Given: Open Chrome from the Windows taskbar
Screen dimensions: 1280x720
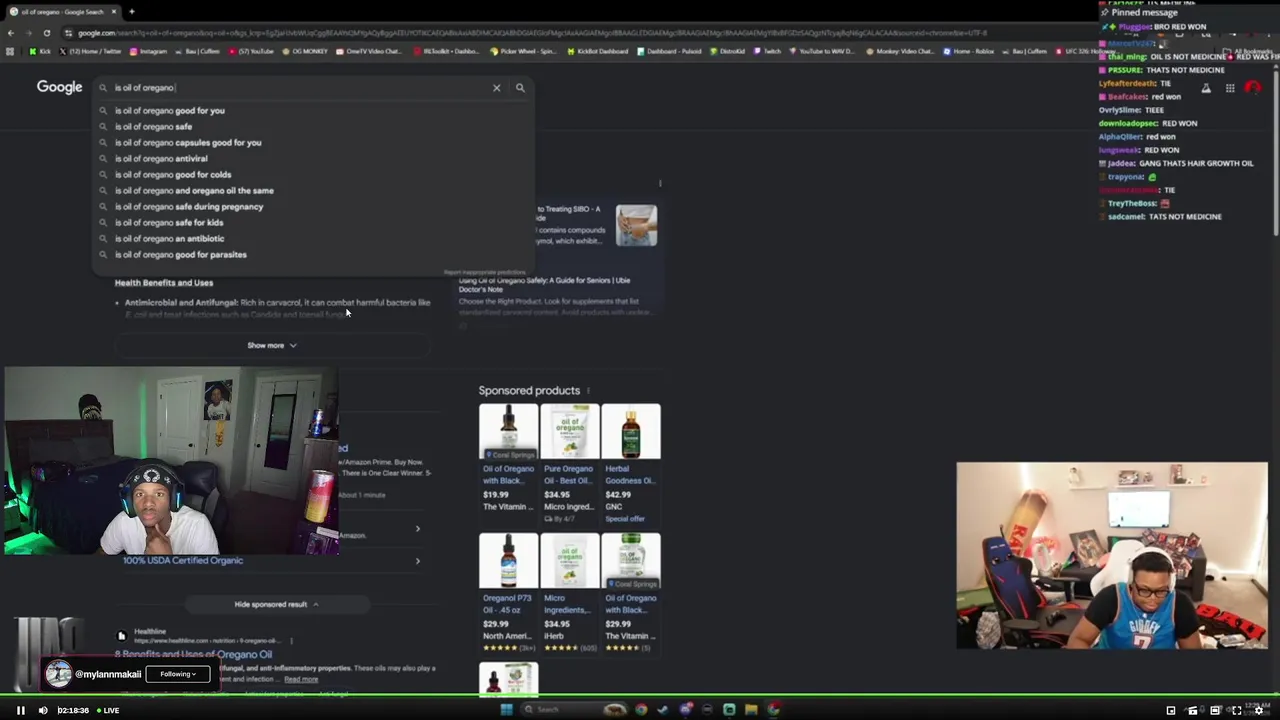Looking at the screenshot, I should [641, 710].
